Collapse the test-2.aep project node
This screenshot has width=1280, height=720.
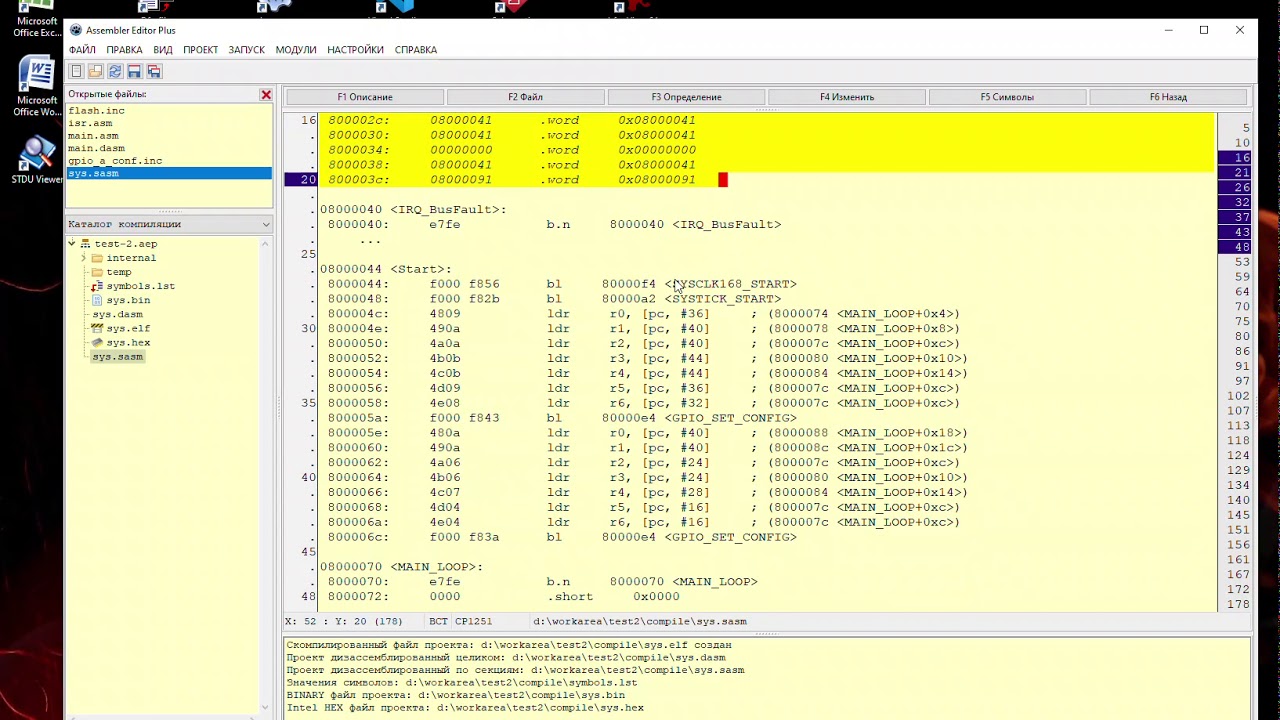tap(72, 244)
